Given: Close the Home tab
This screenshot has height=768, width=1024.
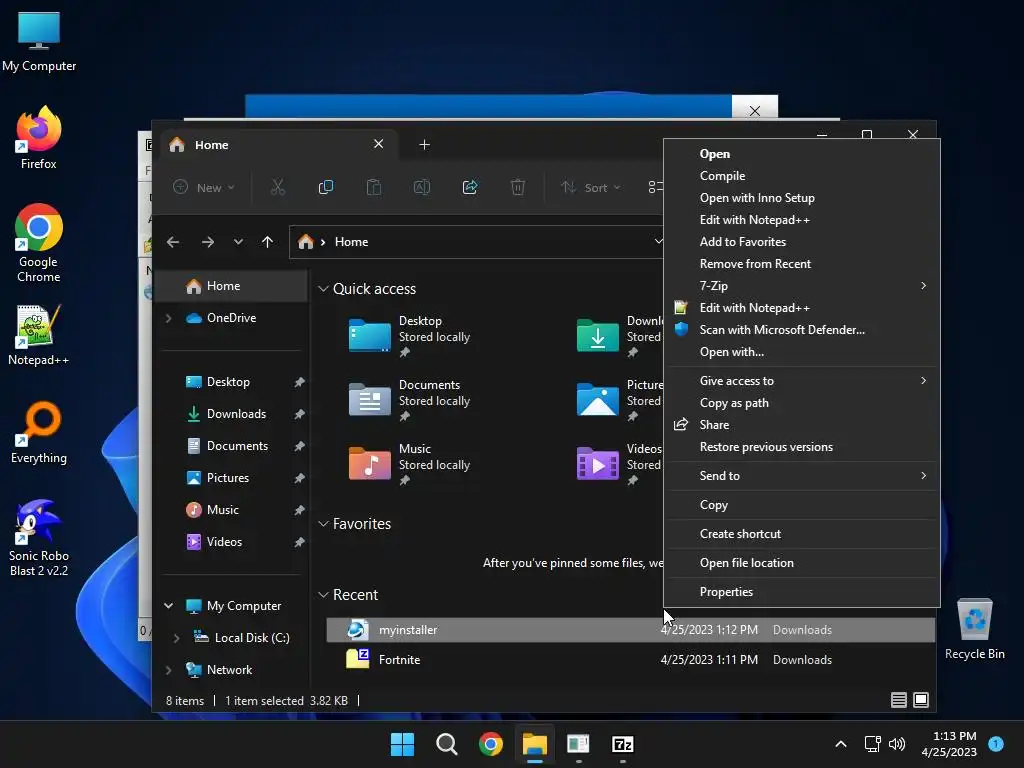Looking at the screenshot, I should click(x=378, y=144).
